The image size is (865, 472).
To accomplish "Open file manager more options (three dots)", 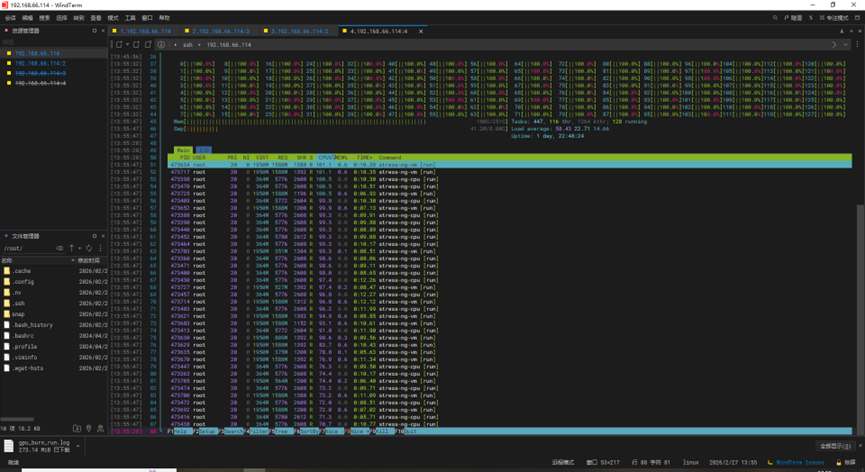I will pos(100,248).
